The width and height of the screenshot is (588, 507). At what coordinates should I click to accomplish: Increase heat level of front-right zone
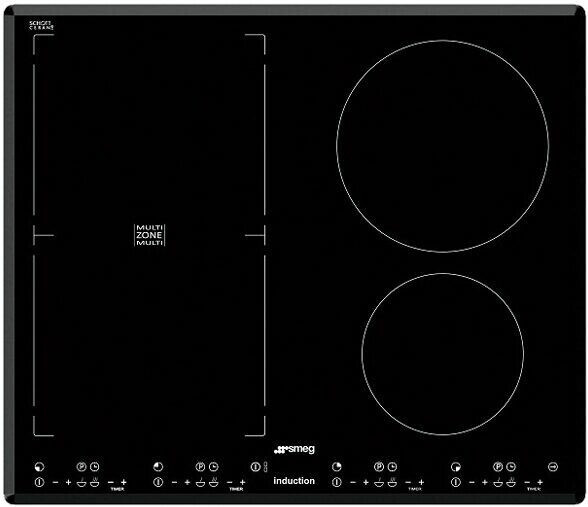484,482
